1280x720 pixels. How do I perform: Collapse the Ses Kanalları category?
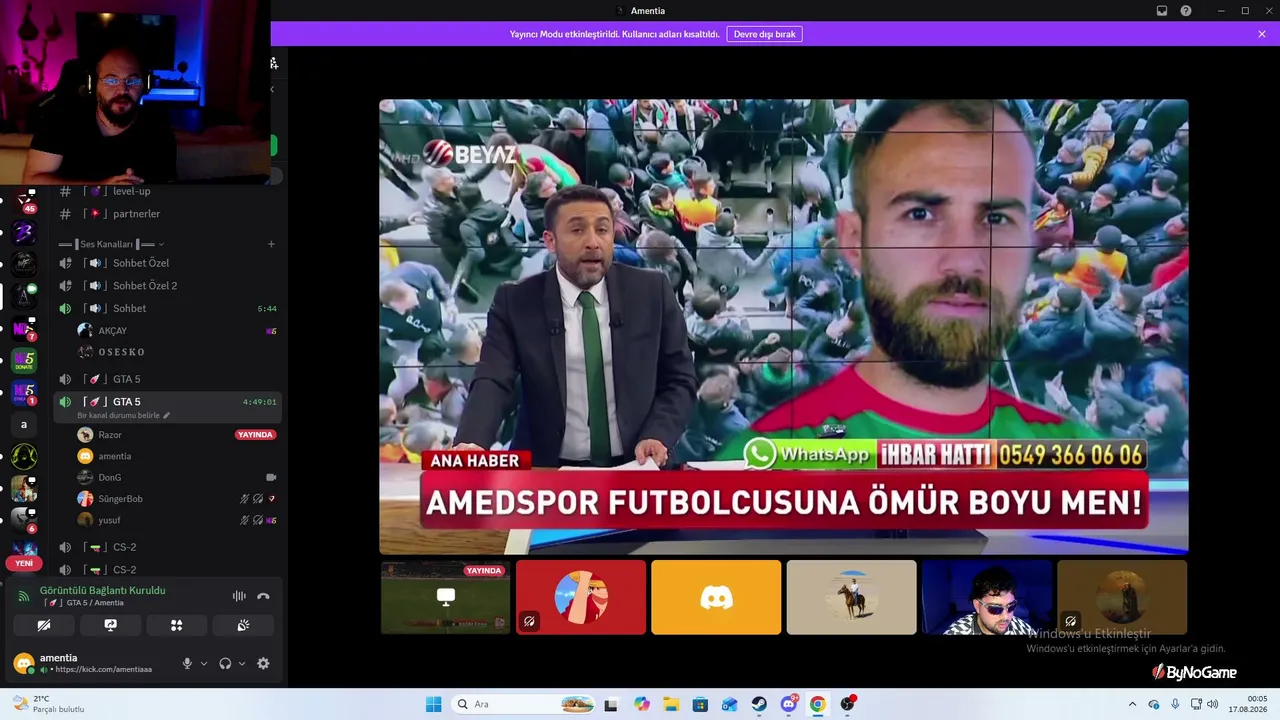[111, 244]
